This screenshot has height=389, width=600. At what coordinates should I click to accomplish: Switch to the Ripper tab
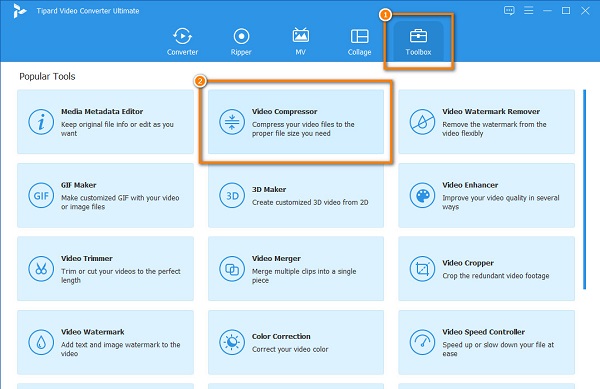click(241, 41)
